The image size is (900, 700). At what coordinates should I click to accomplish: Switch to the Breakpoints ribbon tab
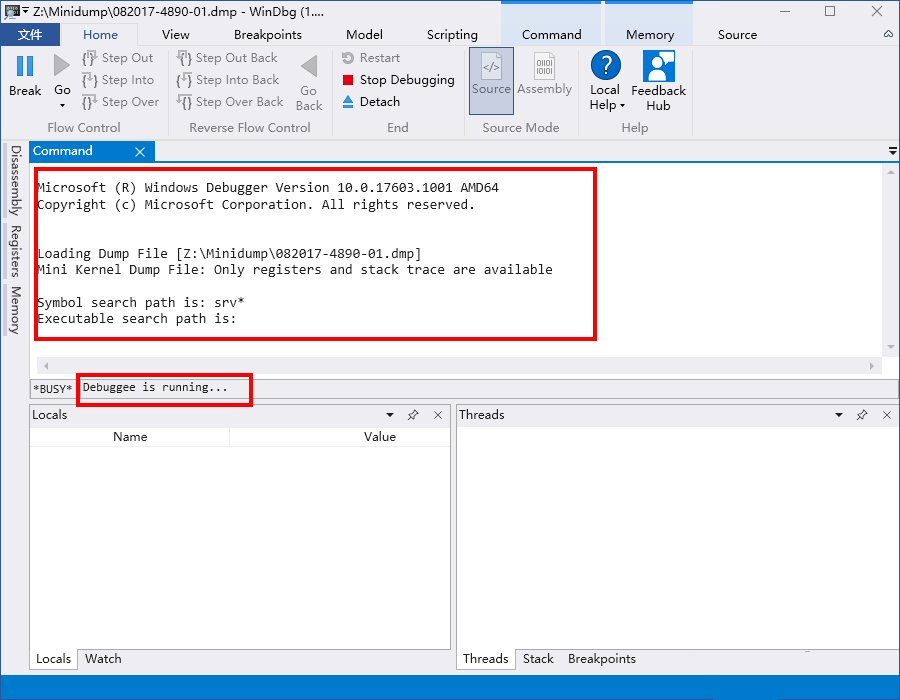[x=268, y=34]
